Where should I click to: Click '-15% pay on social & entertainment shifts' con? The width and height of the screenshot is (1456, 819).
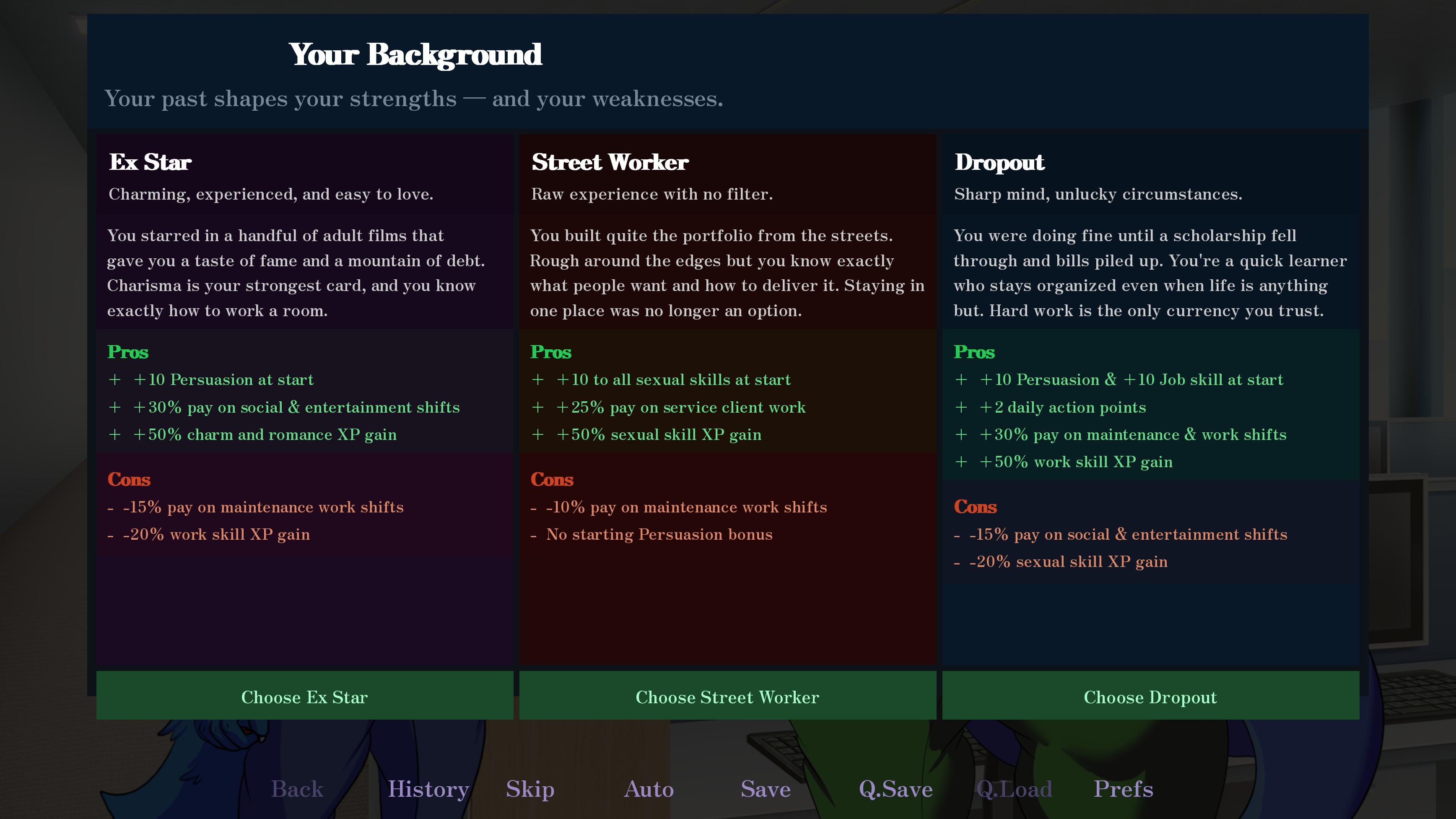(x=1128, y=534)
